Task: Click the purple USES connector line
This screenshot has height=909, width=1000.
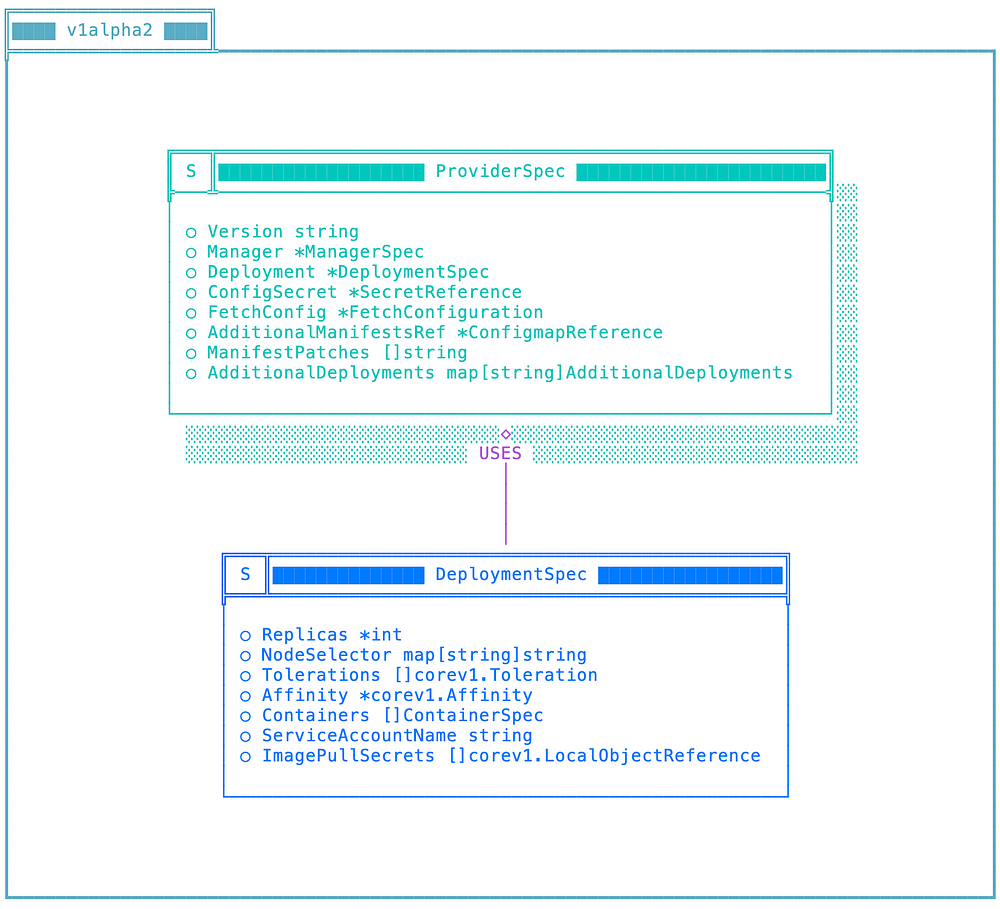Action: coord(506,504)
